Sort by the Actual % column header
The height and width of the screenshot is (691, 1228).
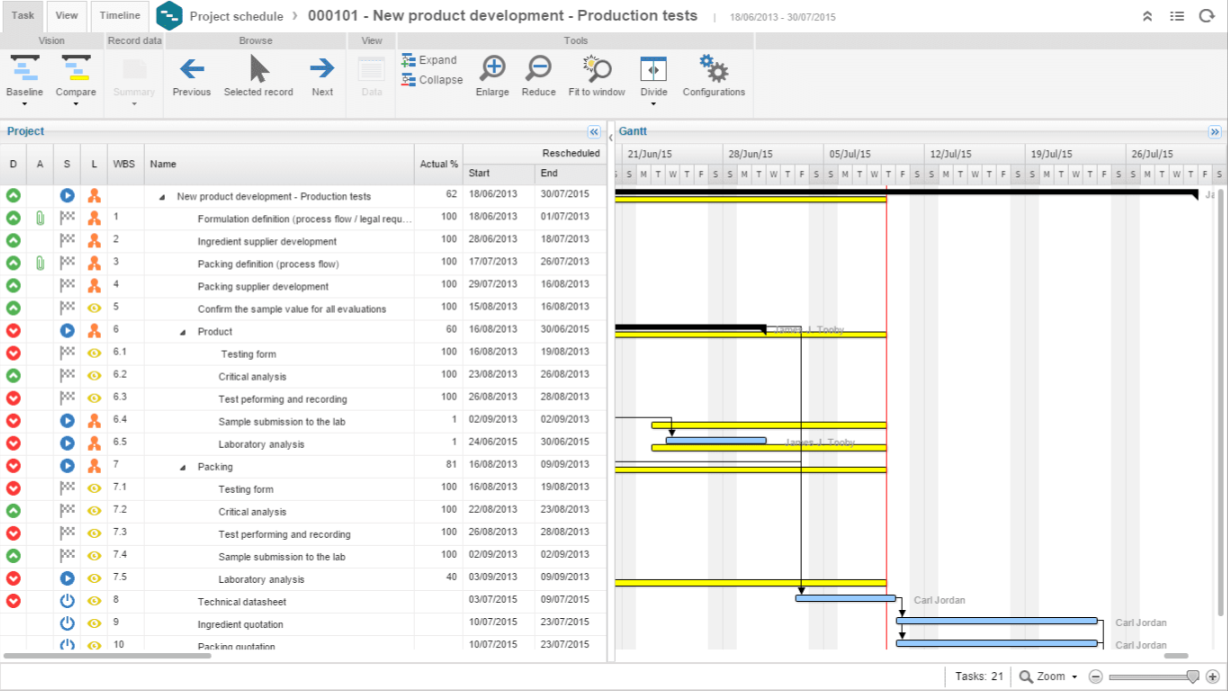(439, 164)
